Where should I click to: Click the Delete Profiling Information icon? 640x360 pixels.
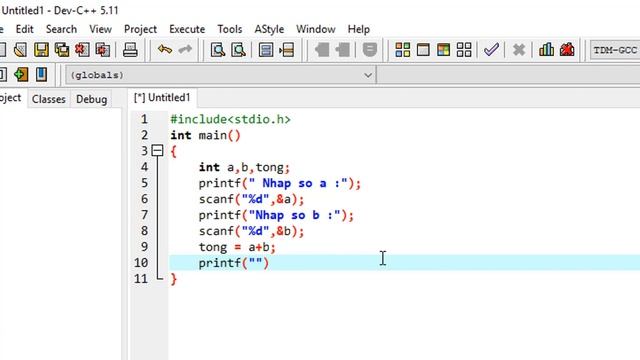tap(567, 50)
